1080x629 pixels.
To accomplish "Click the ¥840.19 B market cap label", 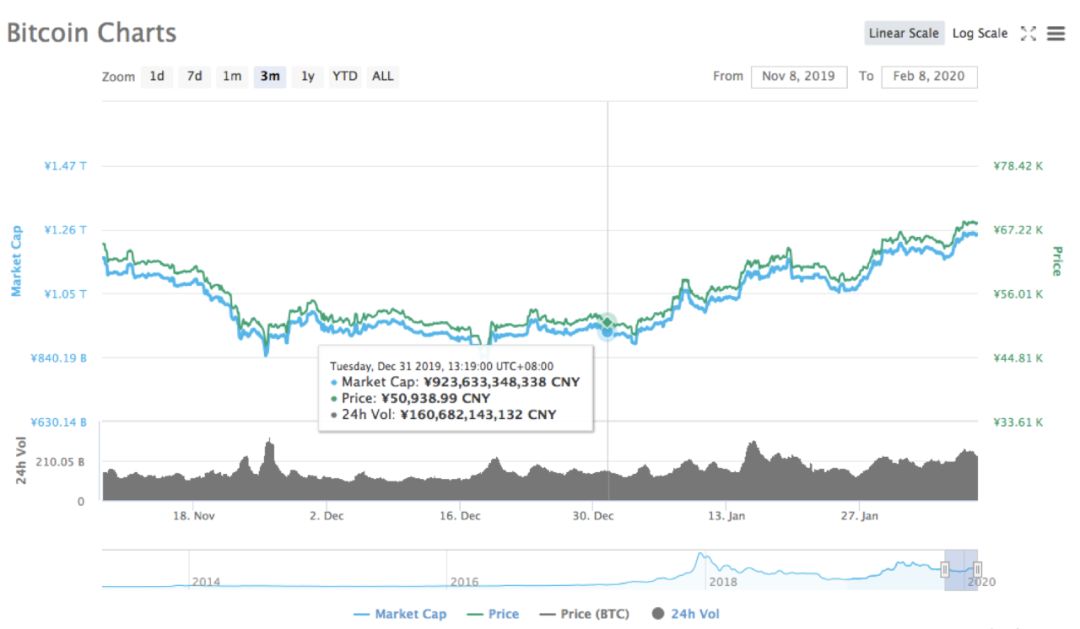I will pos(59,358).
